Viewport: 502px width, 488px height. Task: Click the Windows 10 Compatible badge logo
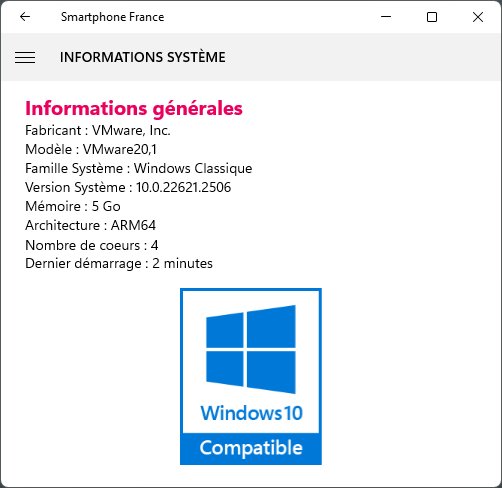tap(251, 376)
